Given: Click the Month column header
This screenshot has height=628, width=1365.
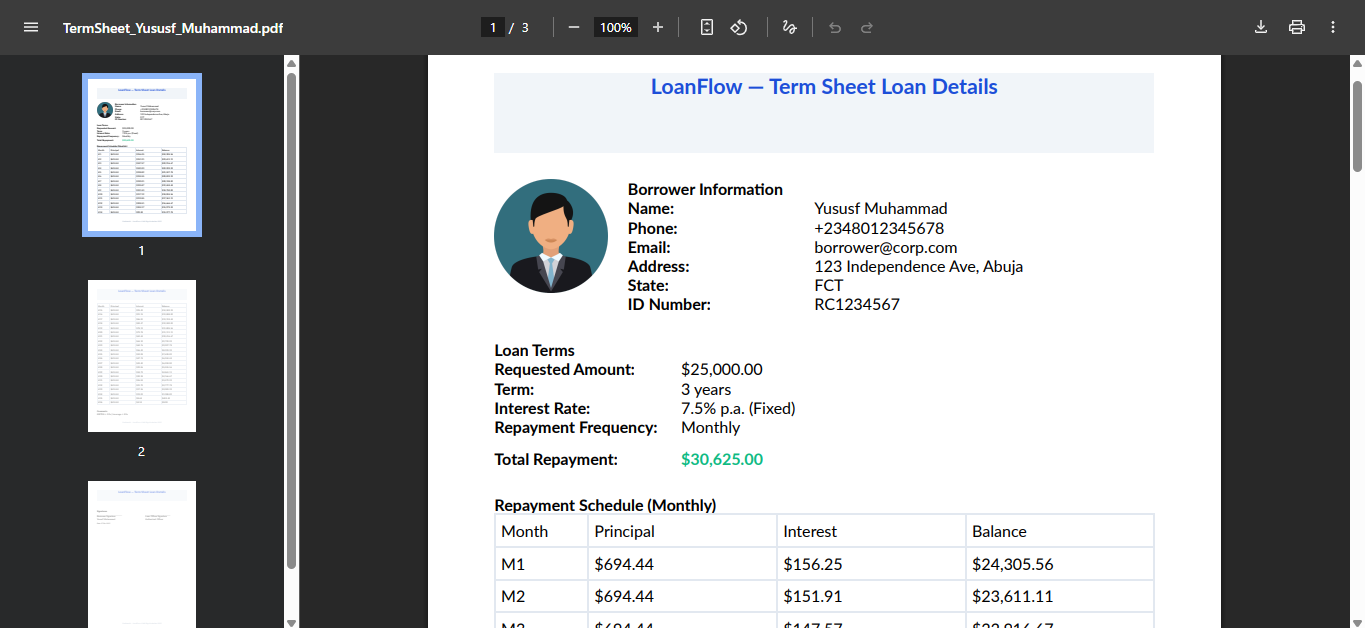Looking at the screenshot, I should pyautogui.click(x=525, y=531).
